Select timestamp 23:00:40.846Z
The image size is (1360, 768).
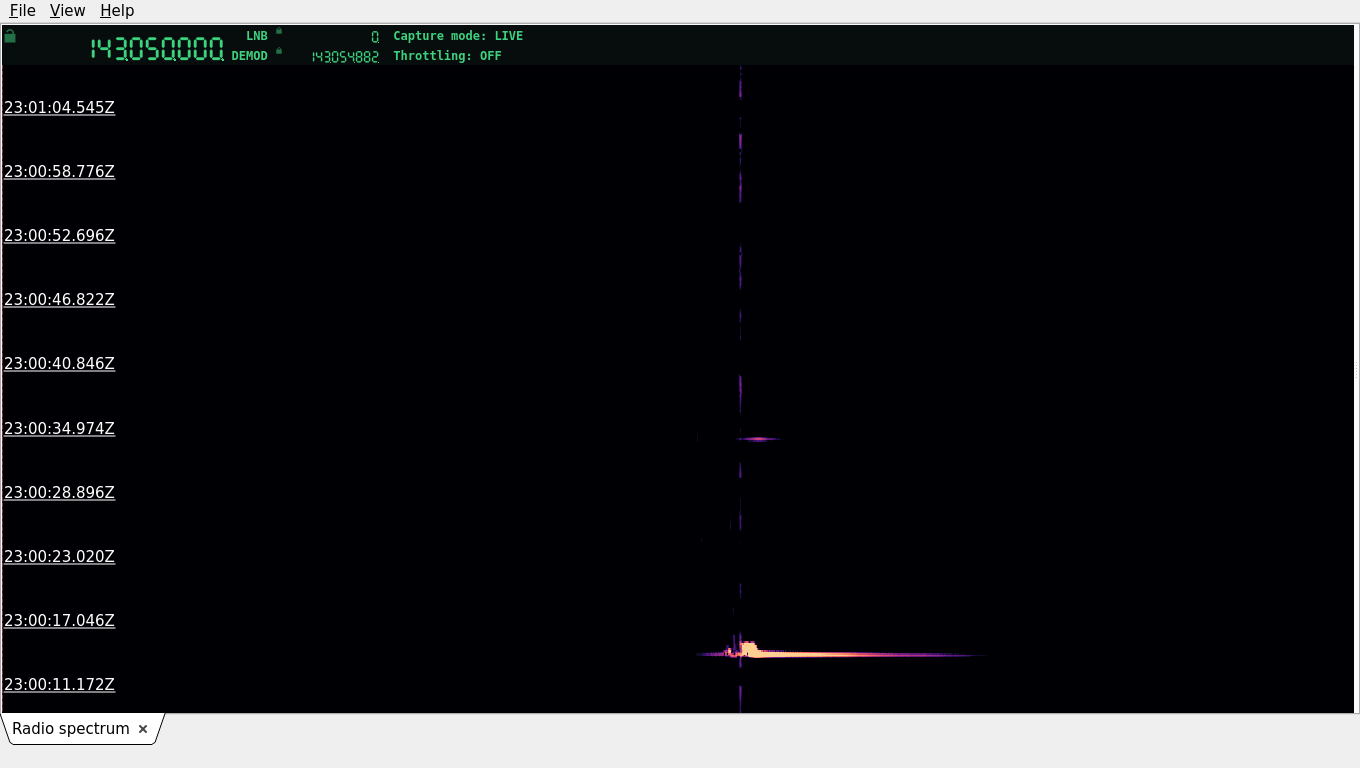(x=60, y=364)
